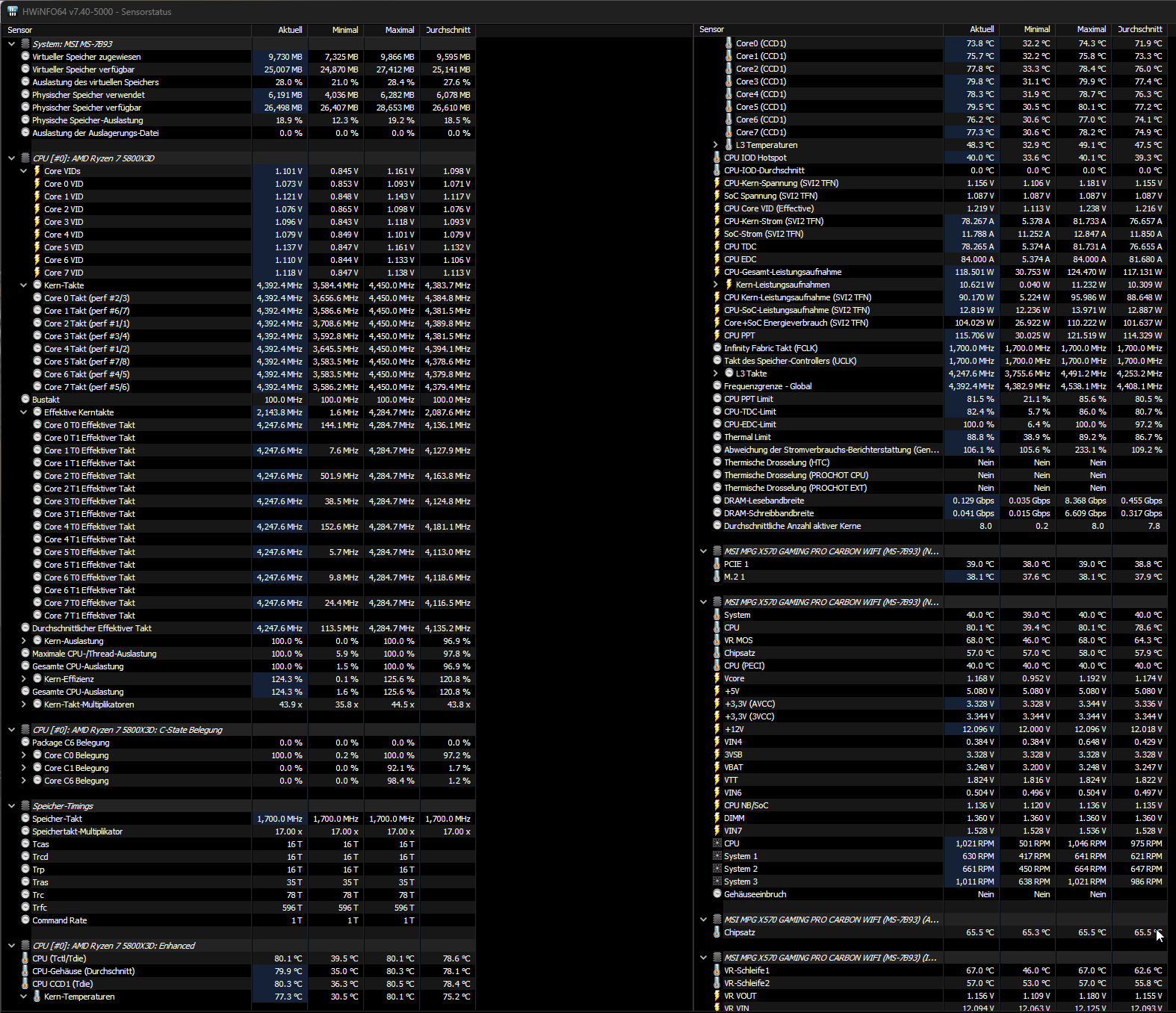Click the circle icon for Thermal Limit
The height and width of the screenshot is (1013, 1176).
coord(717,437)
